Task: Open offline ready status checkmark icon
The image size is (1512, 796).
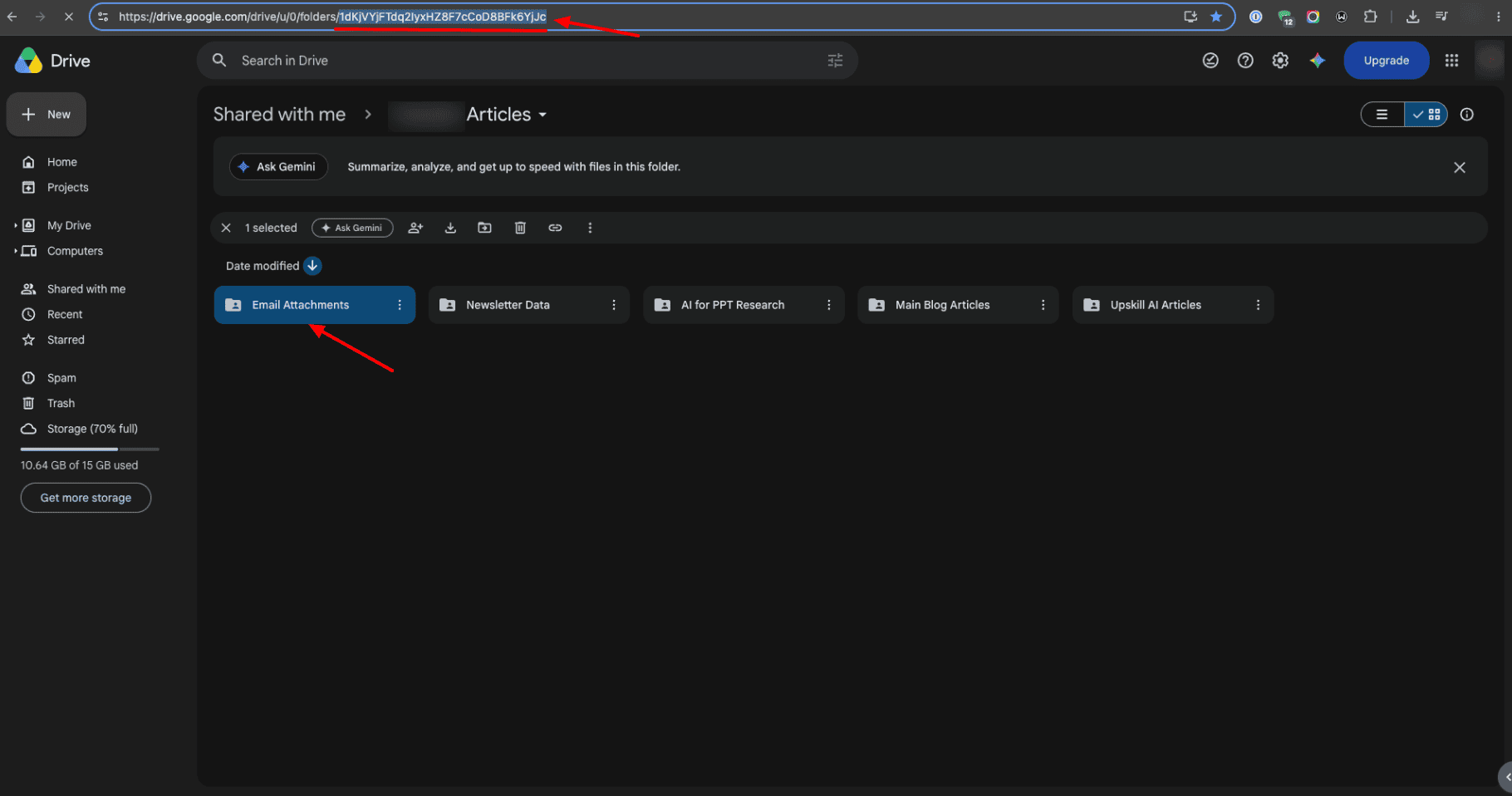Action: (x=1210, y=61)
